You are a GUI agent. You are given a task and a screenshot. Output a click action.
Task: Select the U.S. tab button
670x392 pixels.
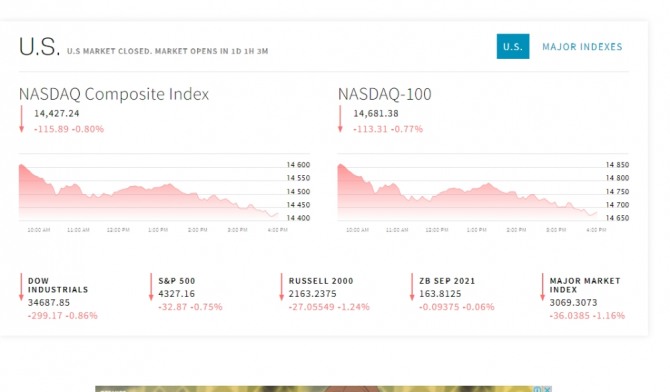(513, 47)
